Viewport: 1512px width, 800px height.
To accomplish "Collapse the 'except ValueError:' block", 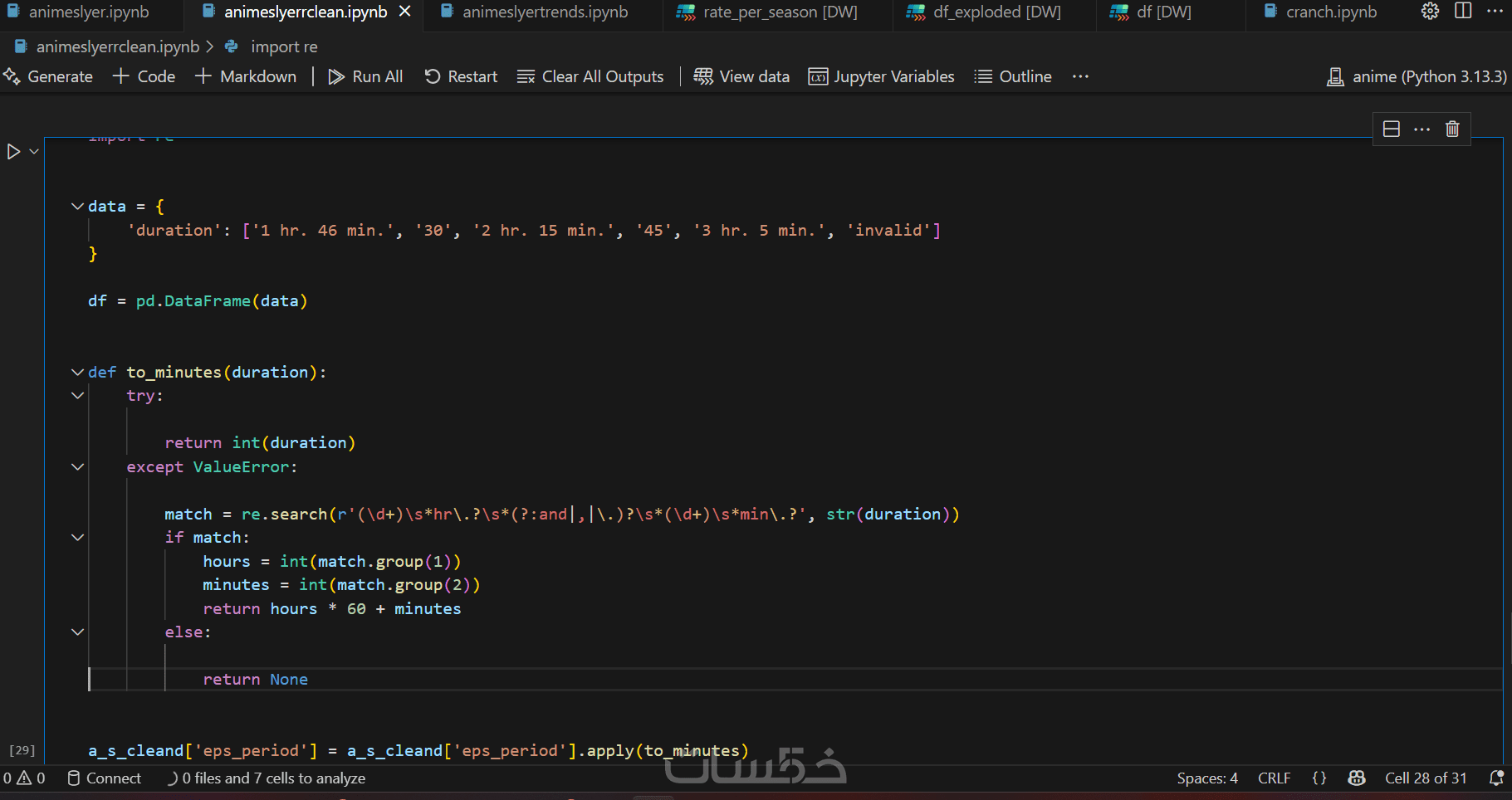I will click(77, 466).
